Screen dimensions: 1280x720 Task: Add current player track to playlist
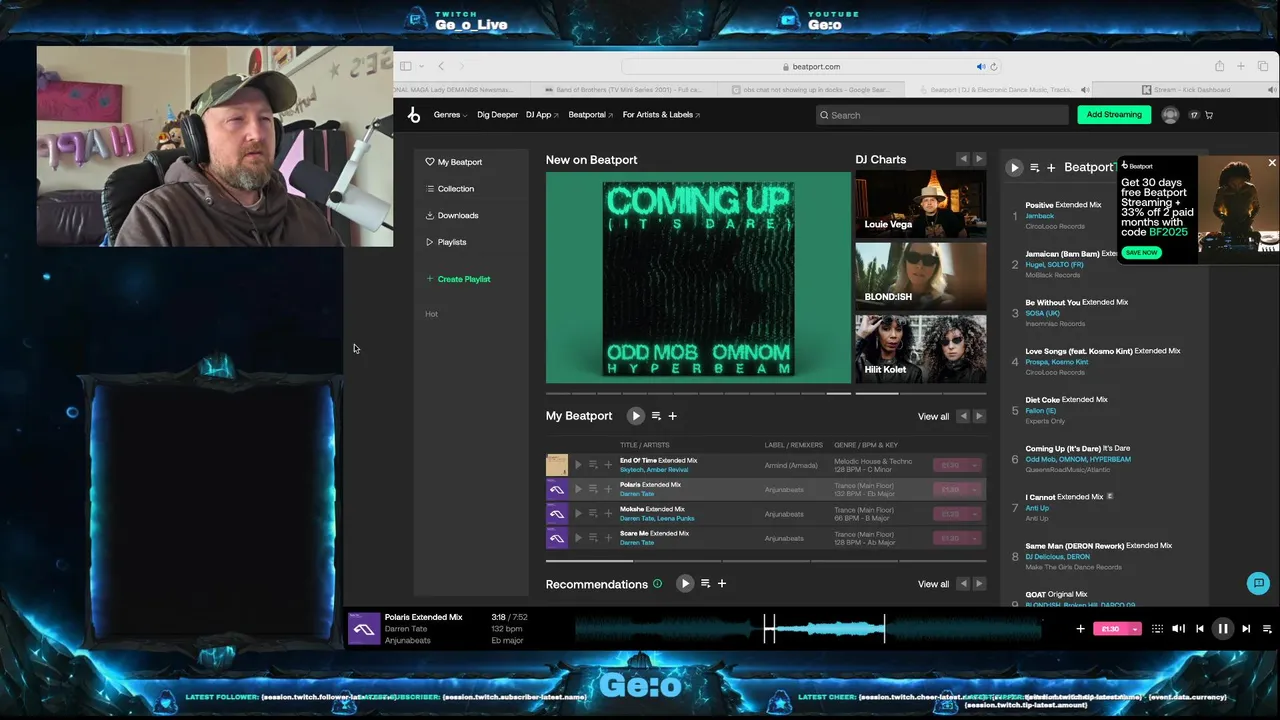pos(1080,629)
